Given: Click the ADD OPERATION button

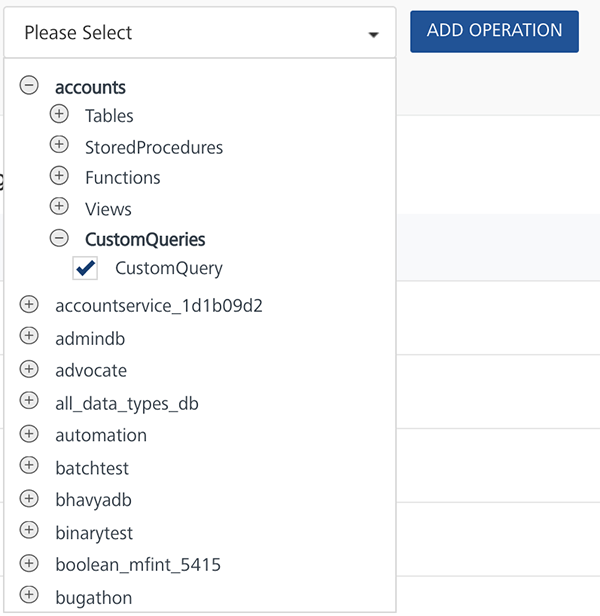Looking at the screenshot, I should point(494,31).
